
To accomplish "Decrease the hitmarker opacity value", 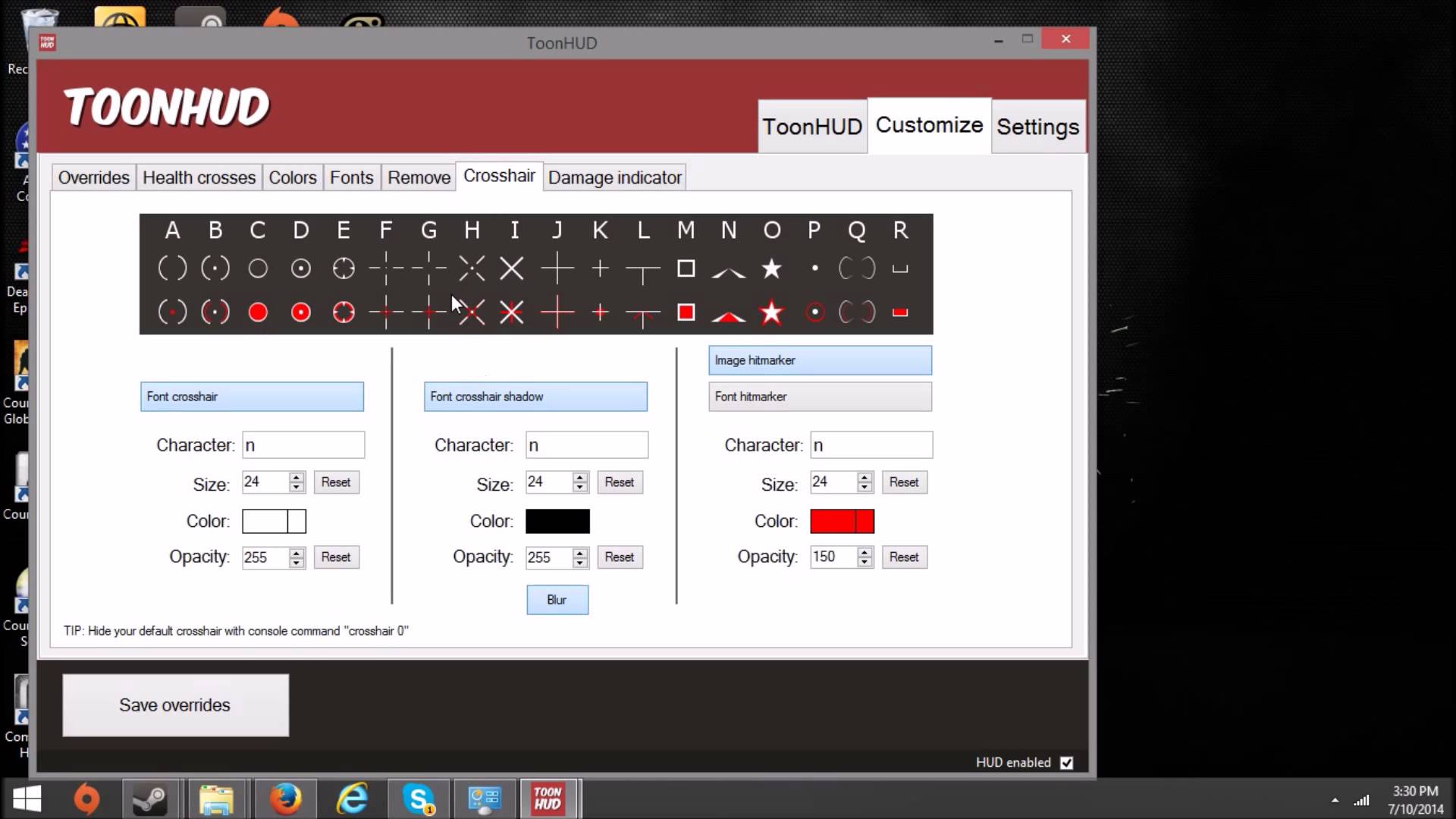I will 864,562.
